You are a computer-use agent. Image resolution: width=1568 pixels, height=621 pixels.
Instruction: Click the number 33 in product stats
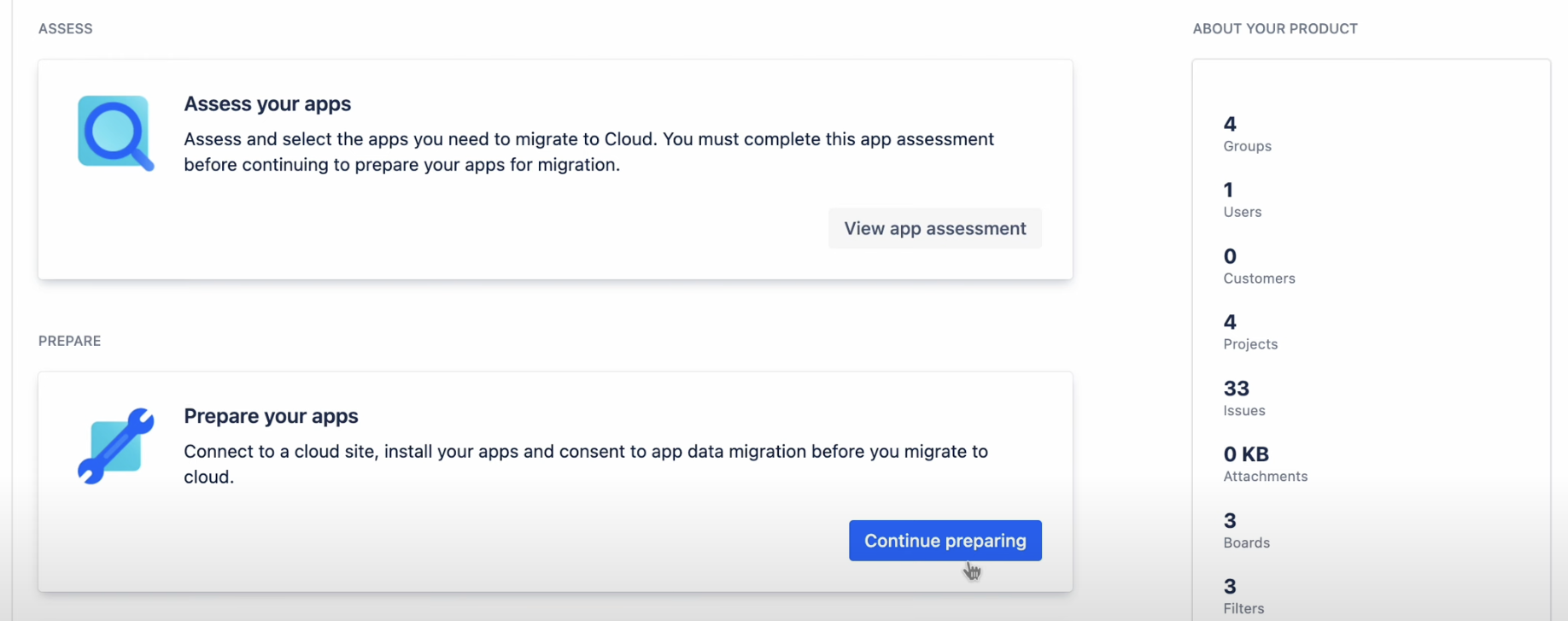(x=1236, y=389)
